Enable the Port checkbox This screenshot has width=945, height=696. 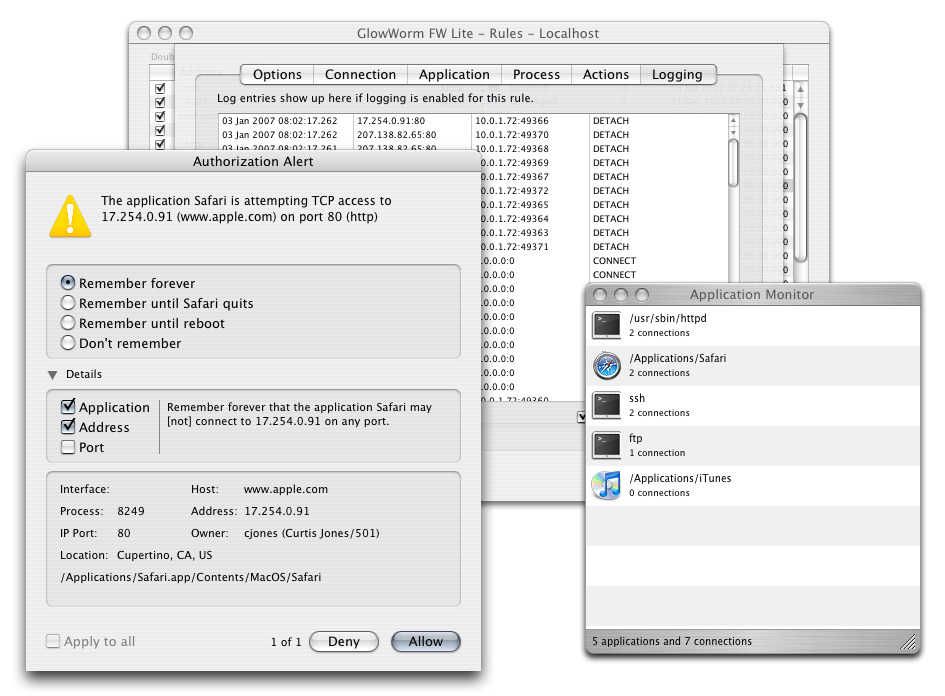pos(68,447)
